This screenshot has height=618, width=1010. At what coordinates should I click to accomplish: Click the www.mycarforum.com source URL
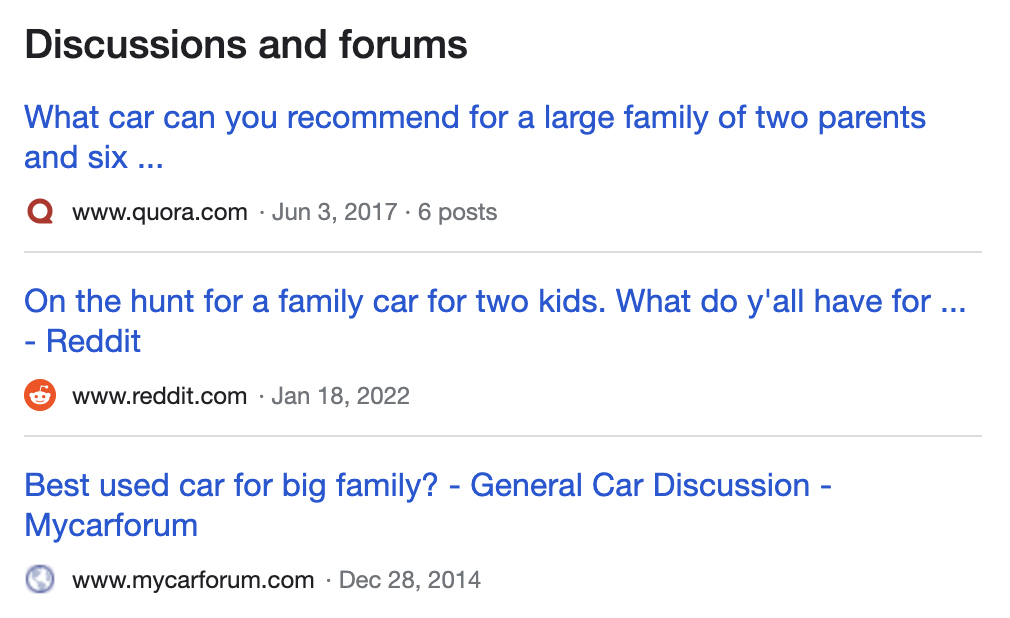(193, 580)
